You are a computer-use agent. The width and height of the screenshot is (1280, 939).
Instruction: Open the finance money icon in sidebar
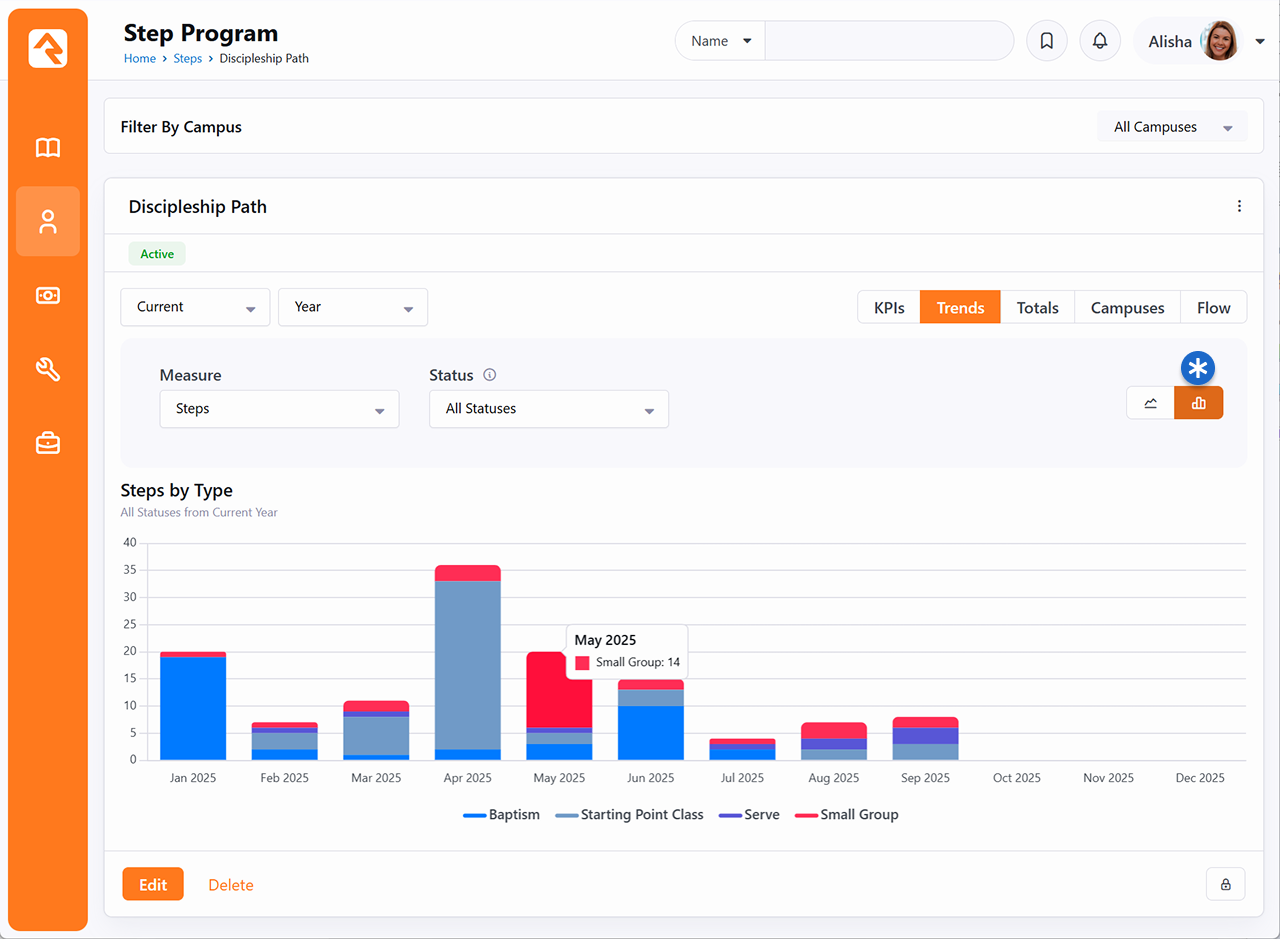pos(48,295)
